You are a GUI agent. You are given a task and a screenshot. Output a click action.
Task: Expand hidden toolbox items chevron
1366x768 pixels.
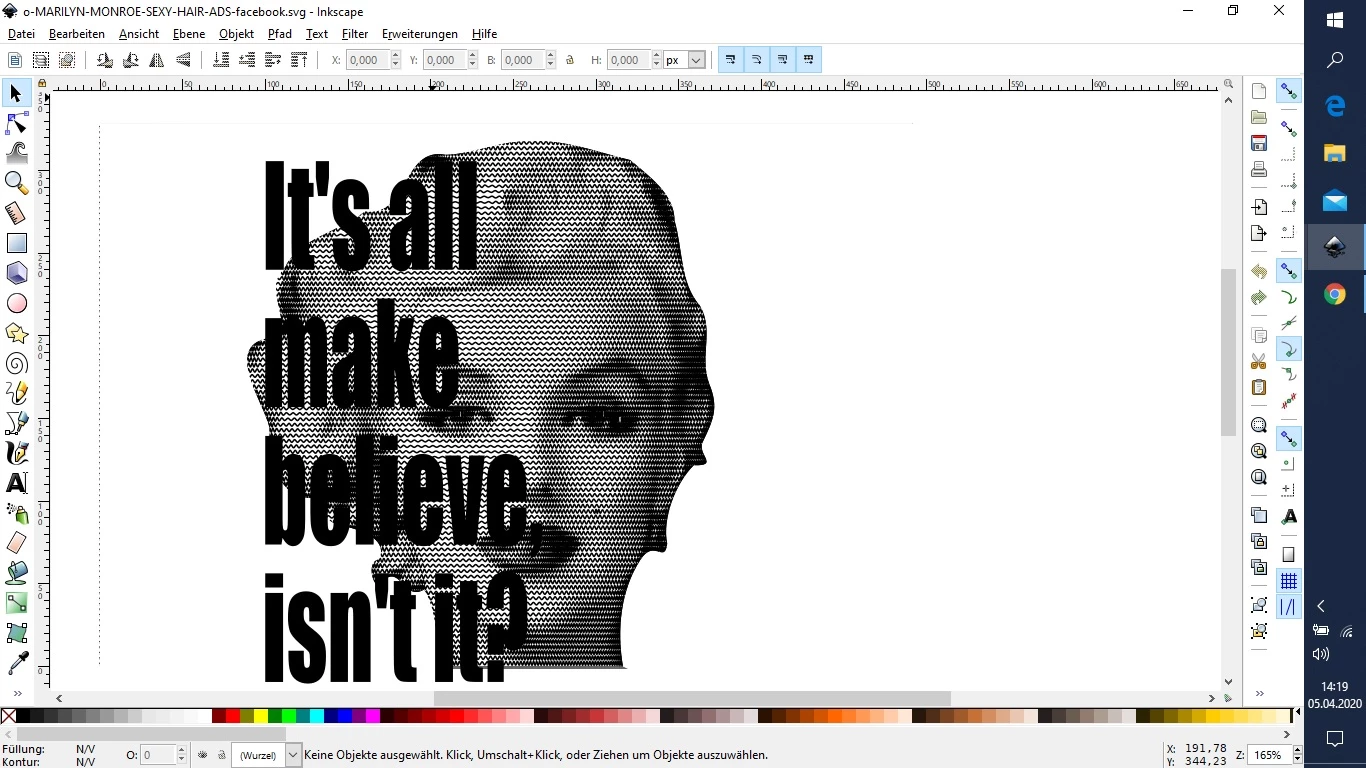(x=17, y=693)
